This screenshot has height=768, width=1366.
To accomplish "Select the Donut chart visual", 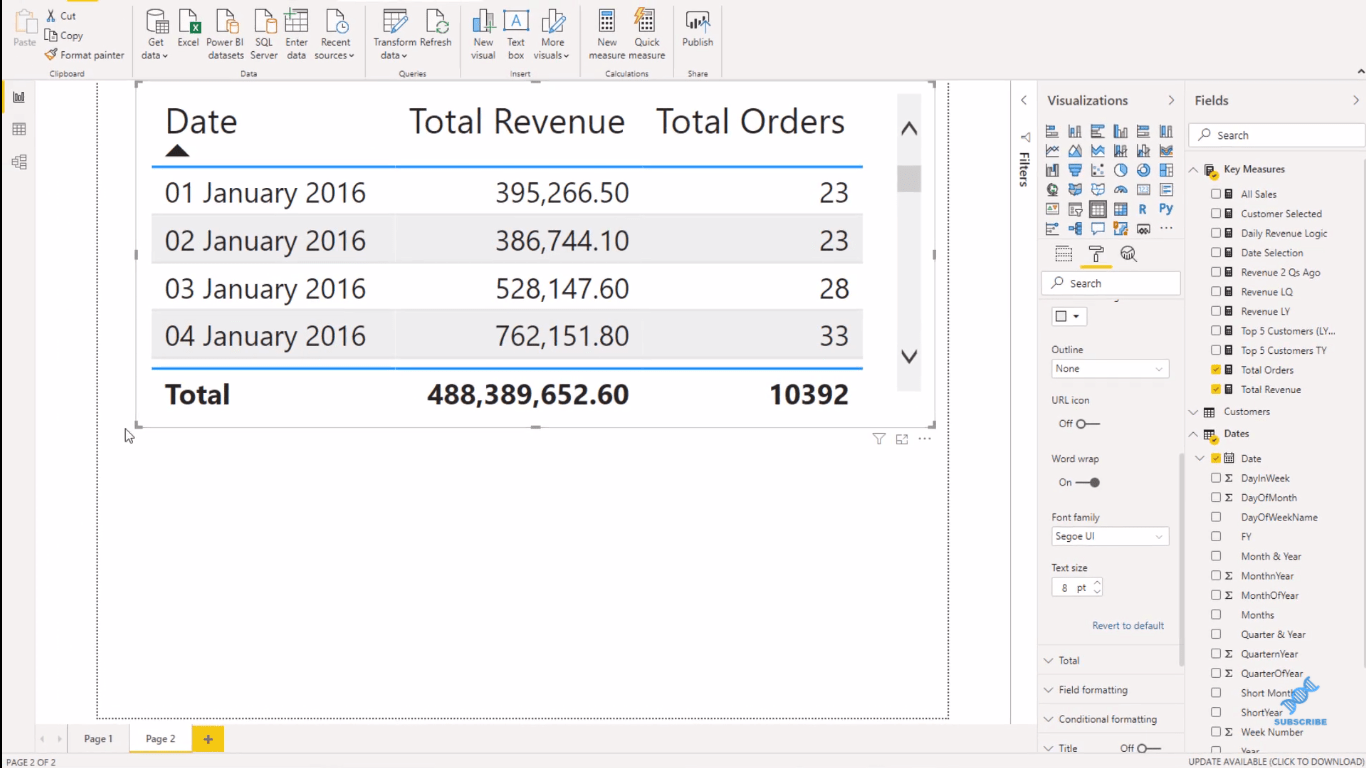I will 1143,170.
